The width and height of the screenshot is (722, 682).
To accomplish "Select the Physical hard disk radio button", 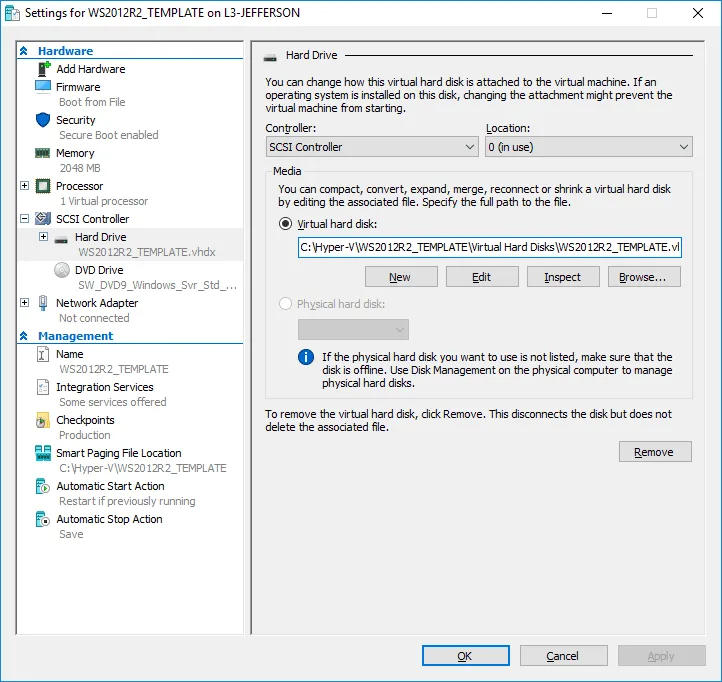I will pos(285,304).
